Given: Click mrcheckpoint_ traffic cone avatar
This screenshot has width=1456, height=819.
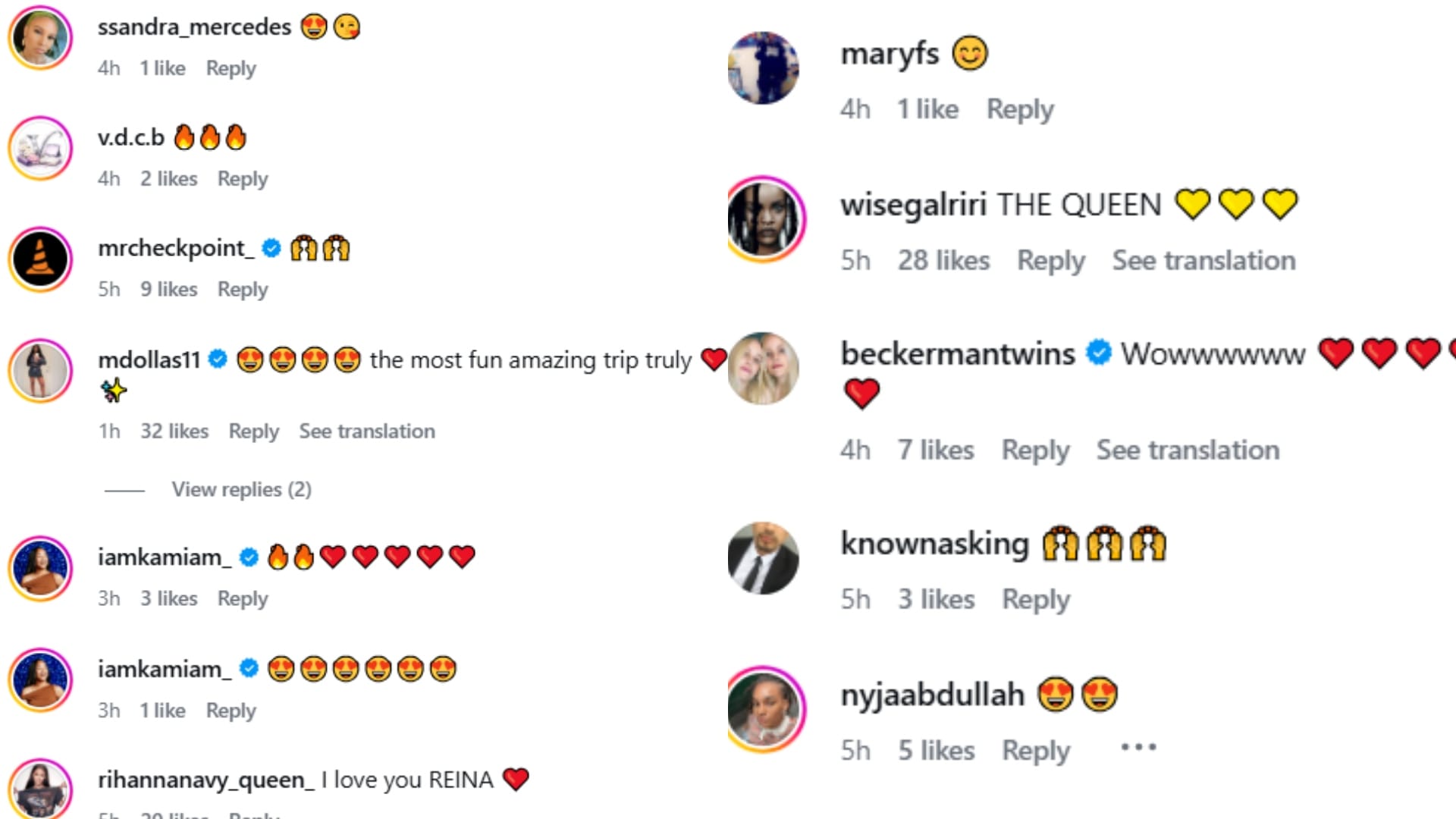Looking at the screenshot, I should (x=40, y=259).
